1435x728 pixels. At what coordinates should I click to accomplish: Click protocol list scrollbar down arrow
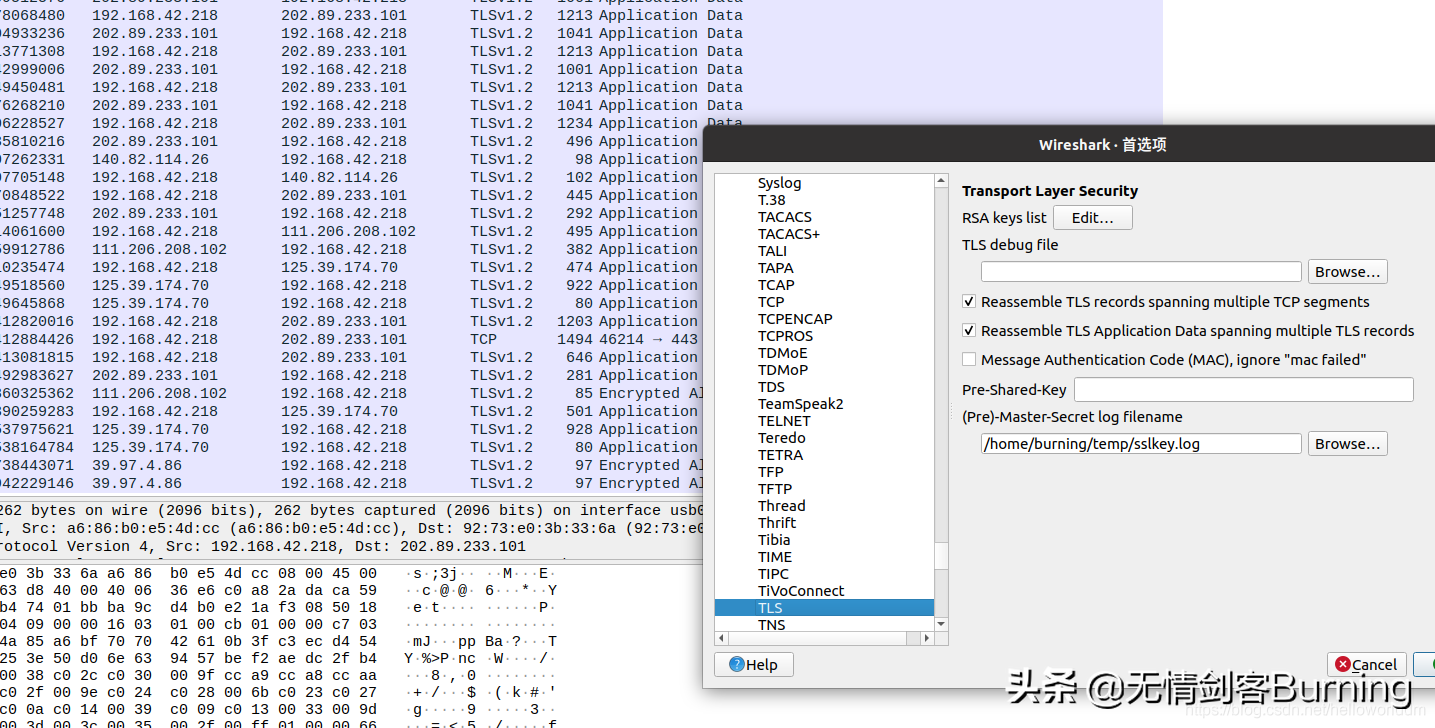click(x=941, y=624)
